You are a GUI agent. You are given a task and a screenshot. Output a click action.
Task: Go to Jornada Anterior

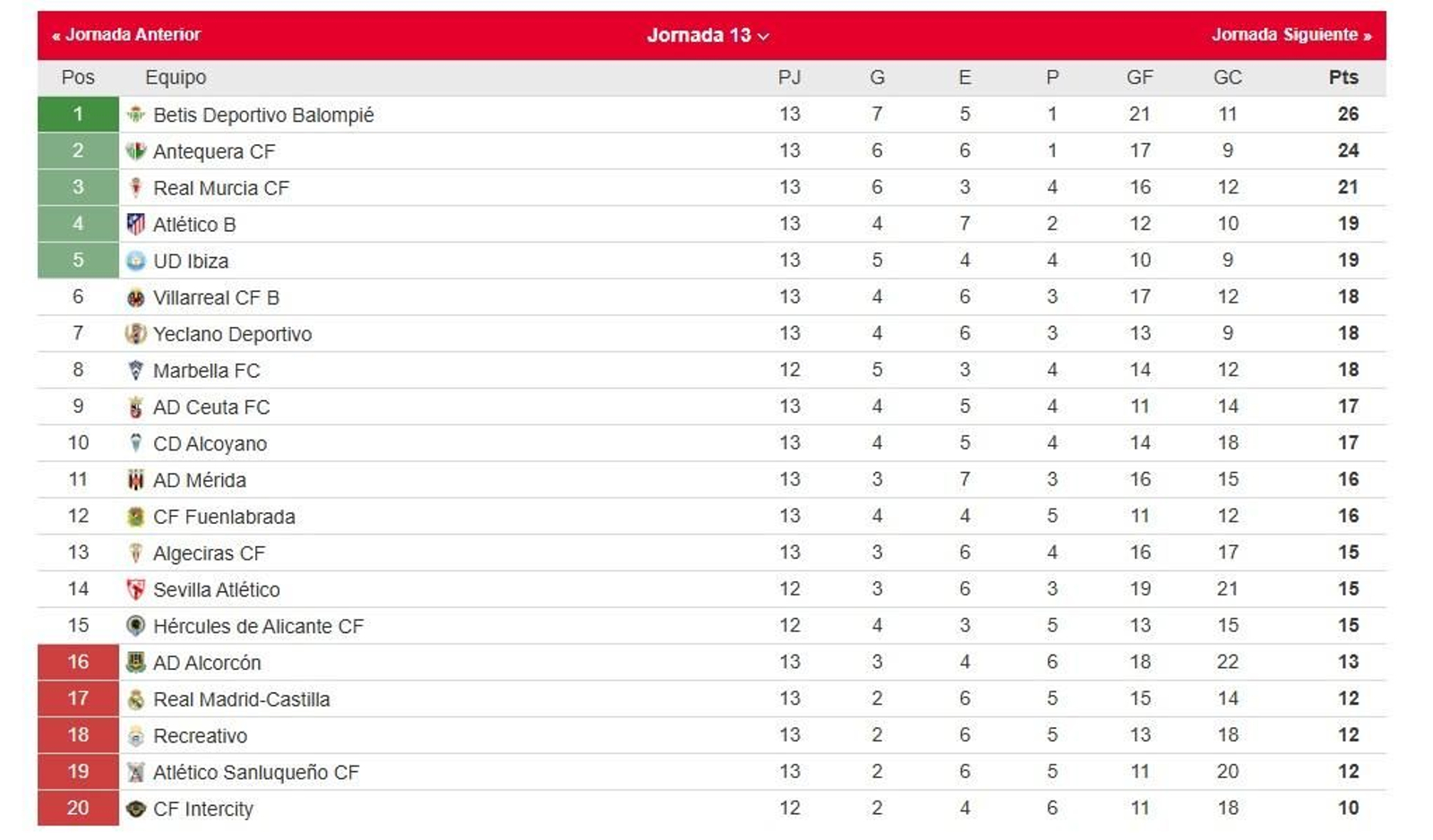click(x=126, y=35)
